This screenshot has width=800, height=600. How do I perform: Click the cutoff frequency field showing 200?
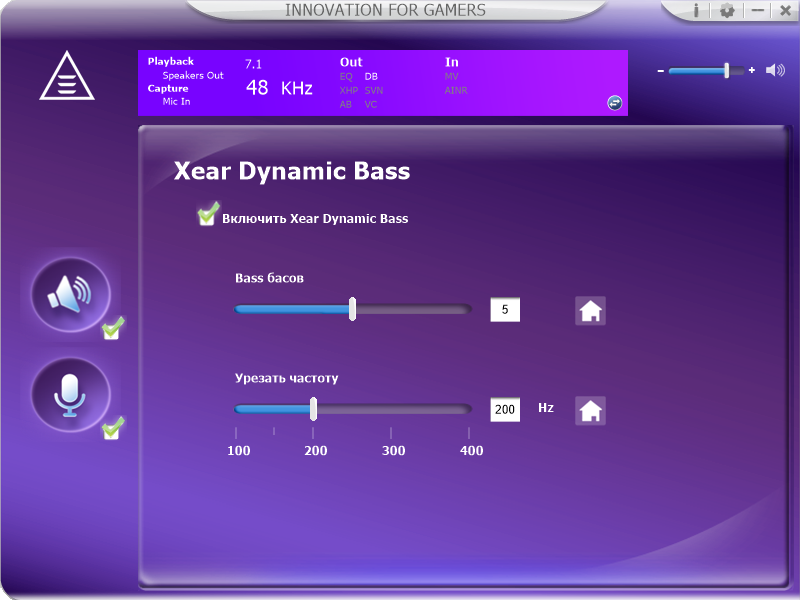click(x=505, y=409)
